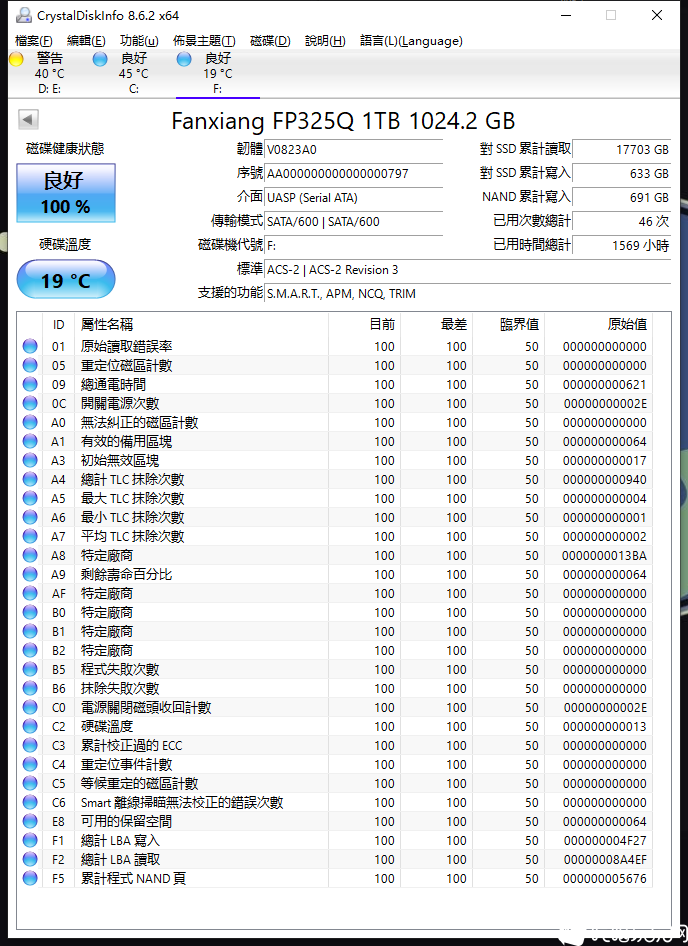Viewport: 688px width, 946px height.
Task: Click status orb of attribute C6 row
Action: coord(30,802)
